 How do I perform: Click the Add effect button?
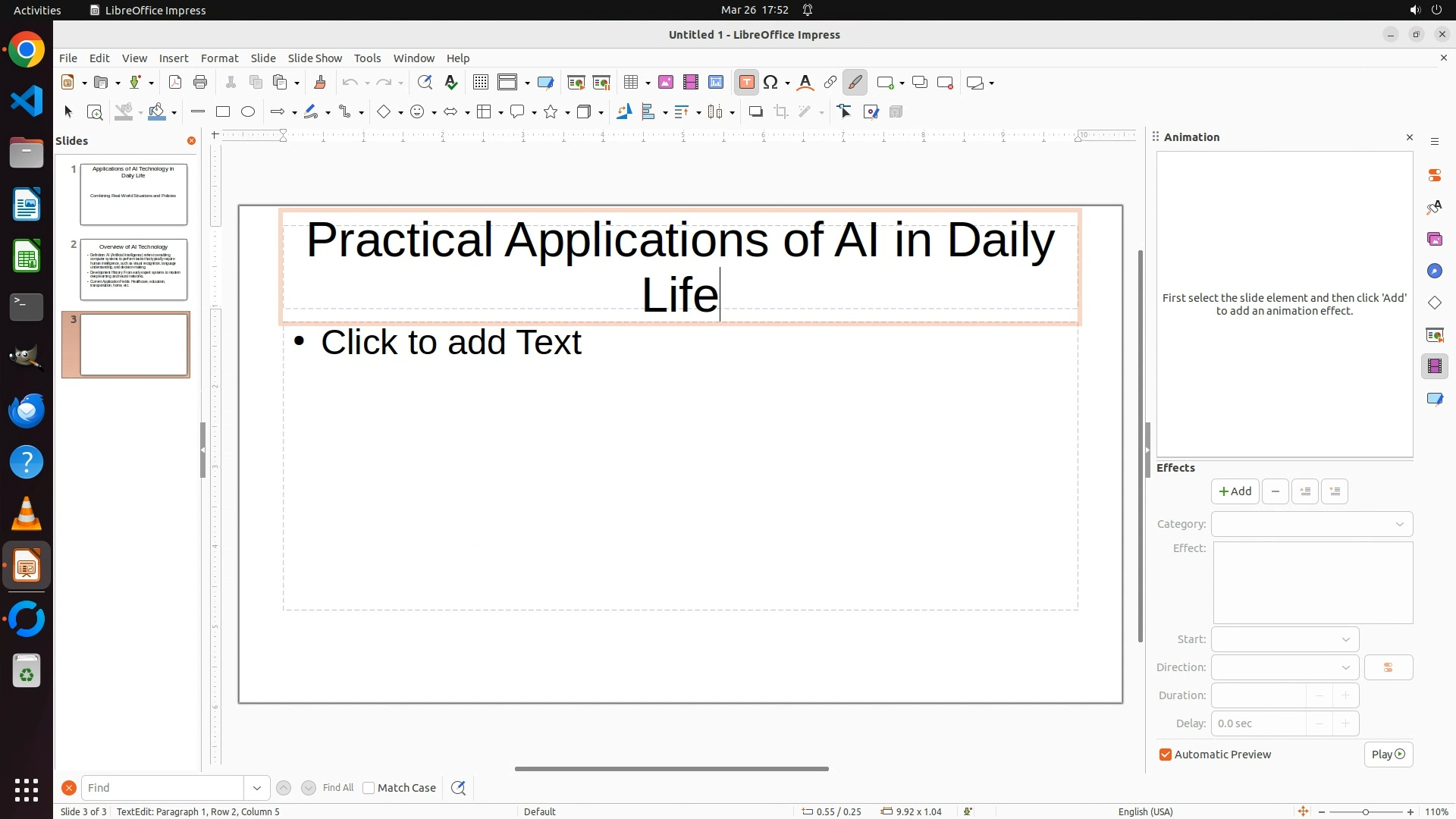[1235, 491]
